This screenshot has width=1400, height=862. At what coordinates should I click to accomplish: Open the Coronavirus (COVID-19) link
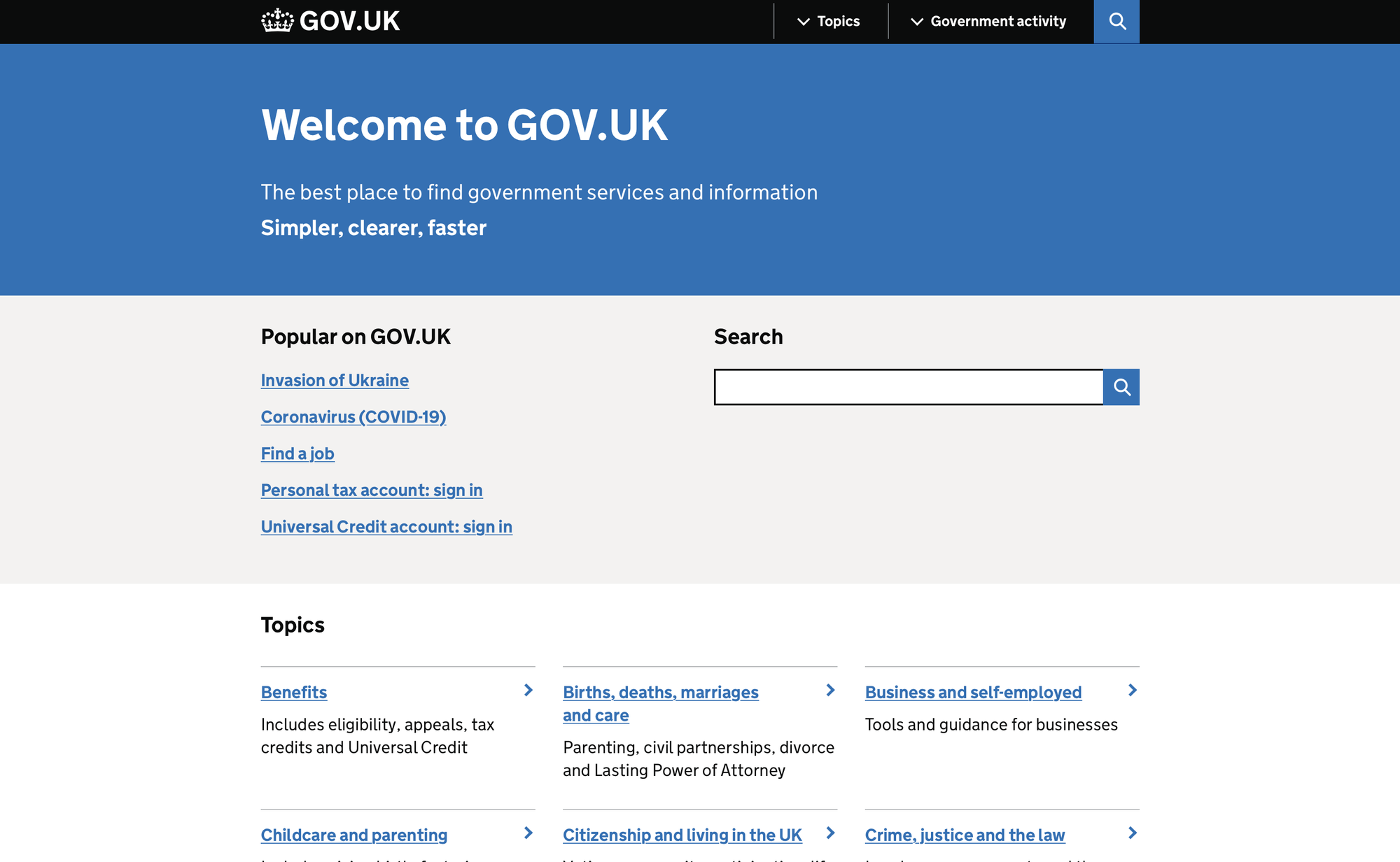click(x=353, y=417)
